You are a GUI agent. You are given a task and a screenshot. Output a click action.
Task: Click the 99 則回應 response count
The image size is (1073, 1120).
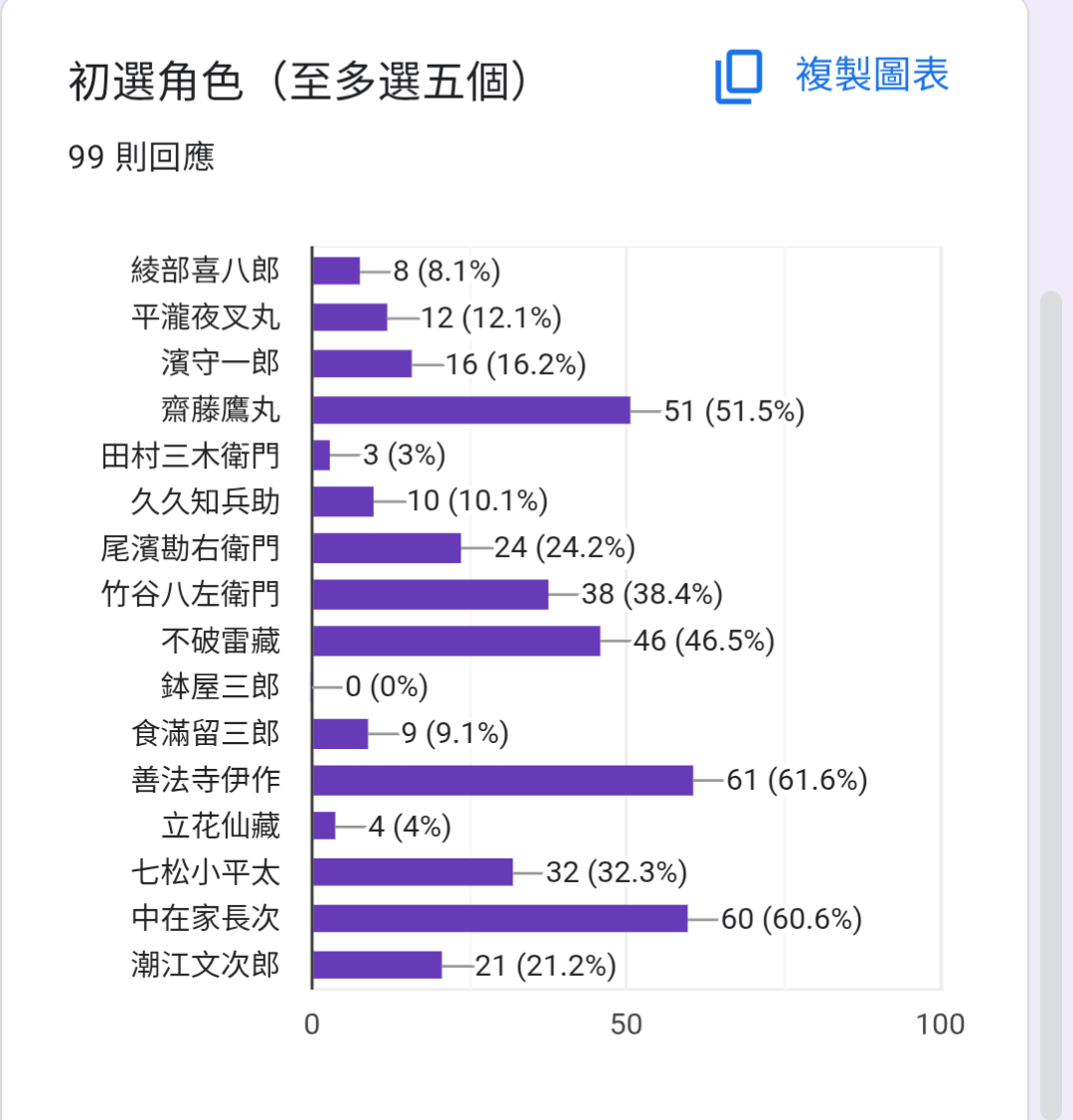point(141,157)
